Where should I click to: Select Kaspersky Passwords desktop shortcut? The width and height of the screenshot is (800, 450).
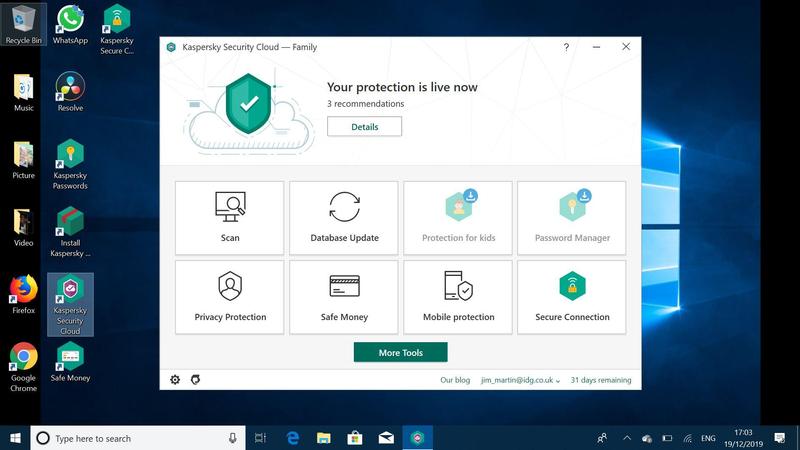(70, 164)
